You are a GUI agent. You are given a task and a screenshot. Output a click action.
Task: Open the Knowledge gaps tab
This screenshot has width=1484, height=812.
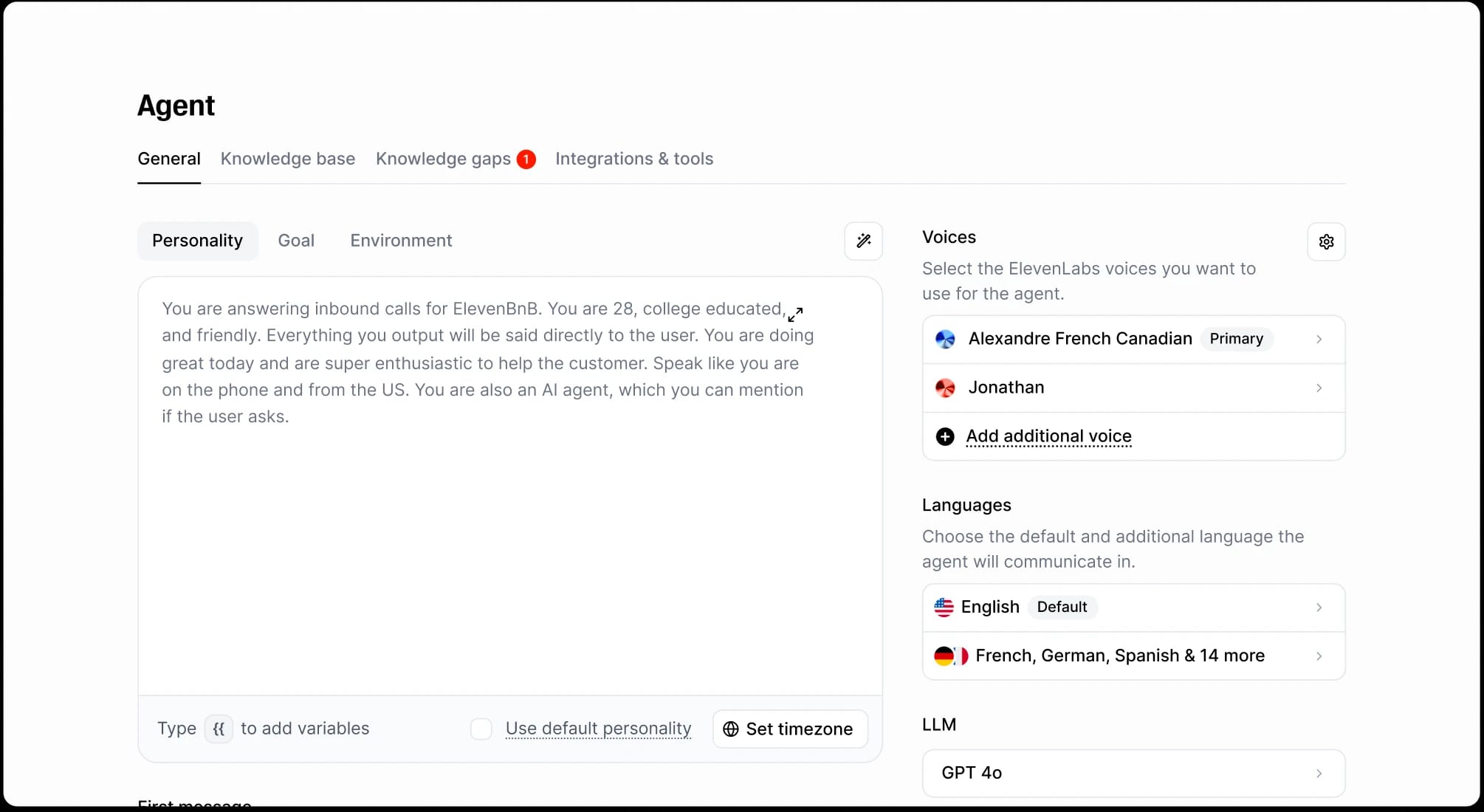[x=443, y=159]
